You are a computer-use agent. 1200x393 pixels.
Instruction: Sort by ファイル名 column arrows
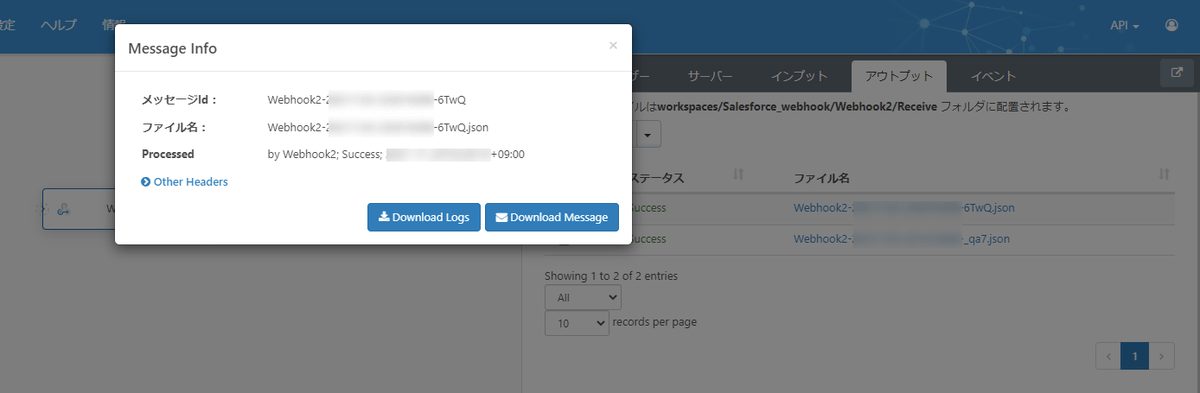pyautogui.click(x=1163, y=174)
